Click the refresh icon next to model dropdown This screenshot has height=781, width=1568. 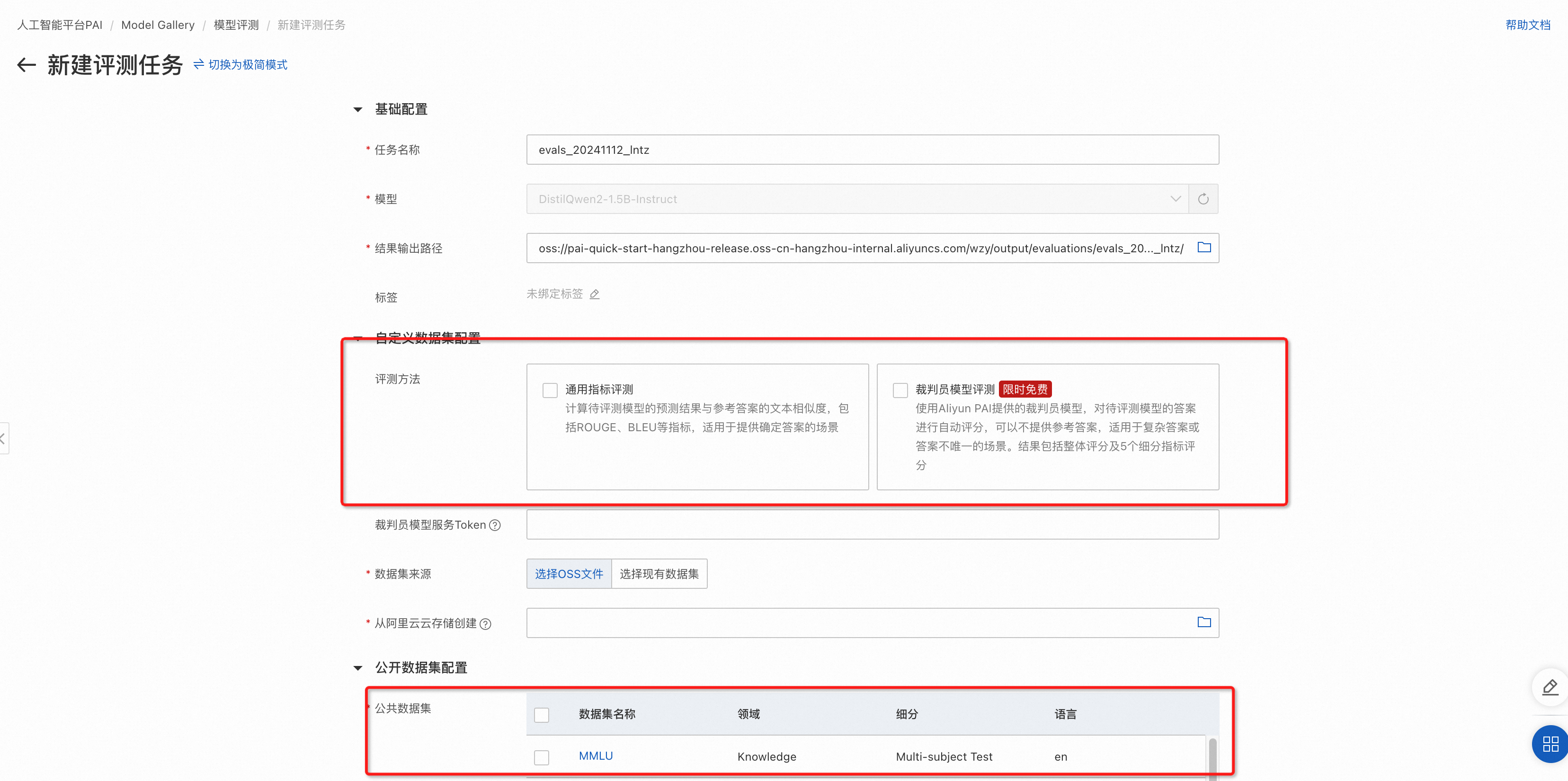coord(1203,199)
